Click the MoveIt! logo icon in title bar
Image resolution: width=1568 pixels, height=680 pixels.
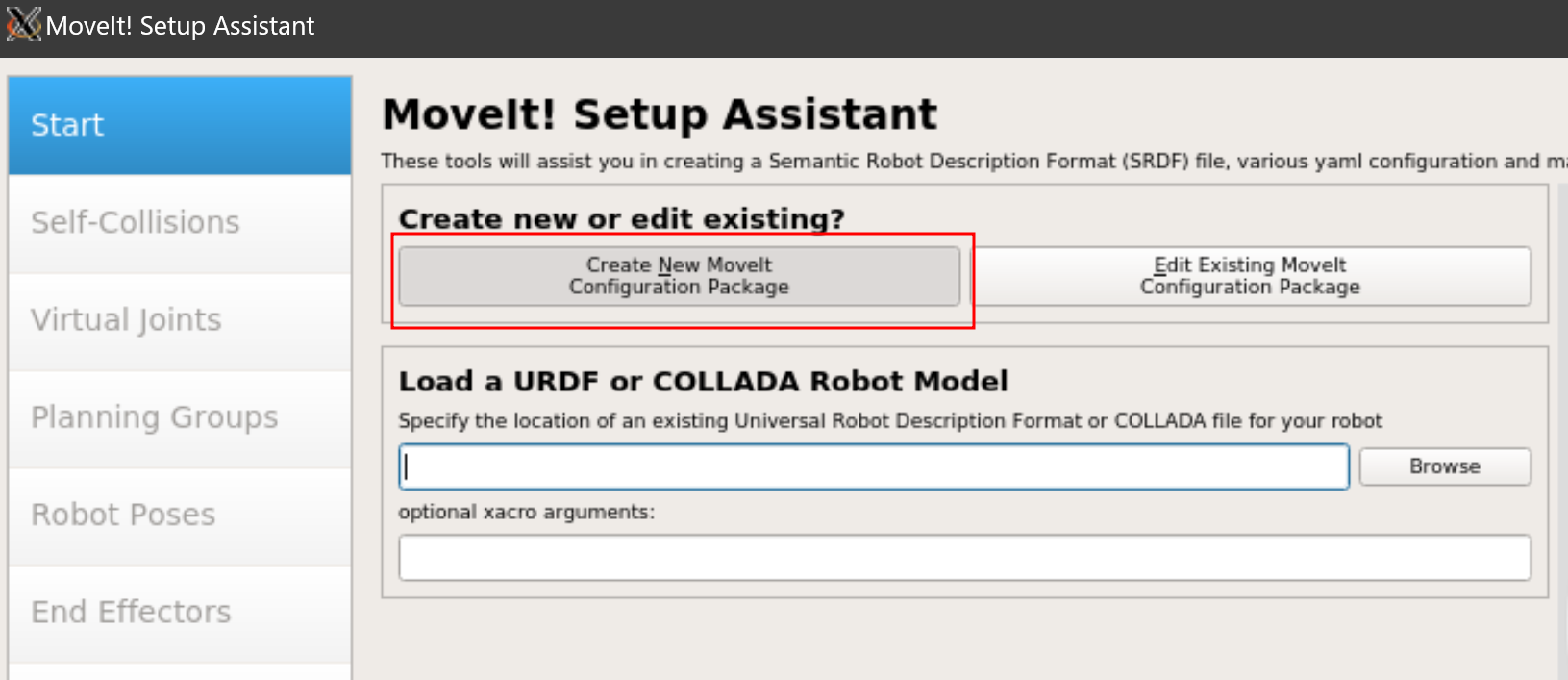[24, 24]
